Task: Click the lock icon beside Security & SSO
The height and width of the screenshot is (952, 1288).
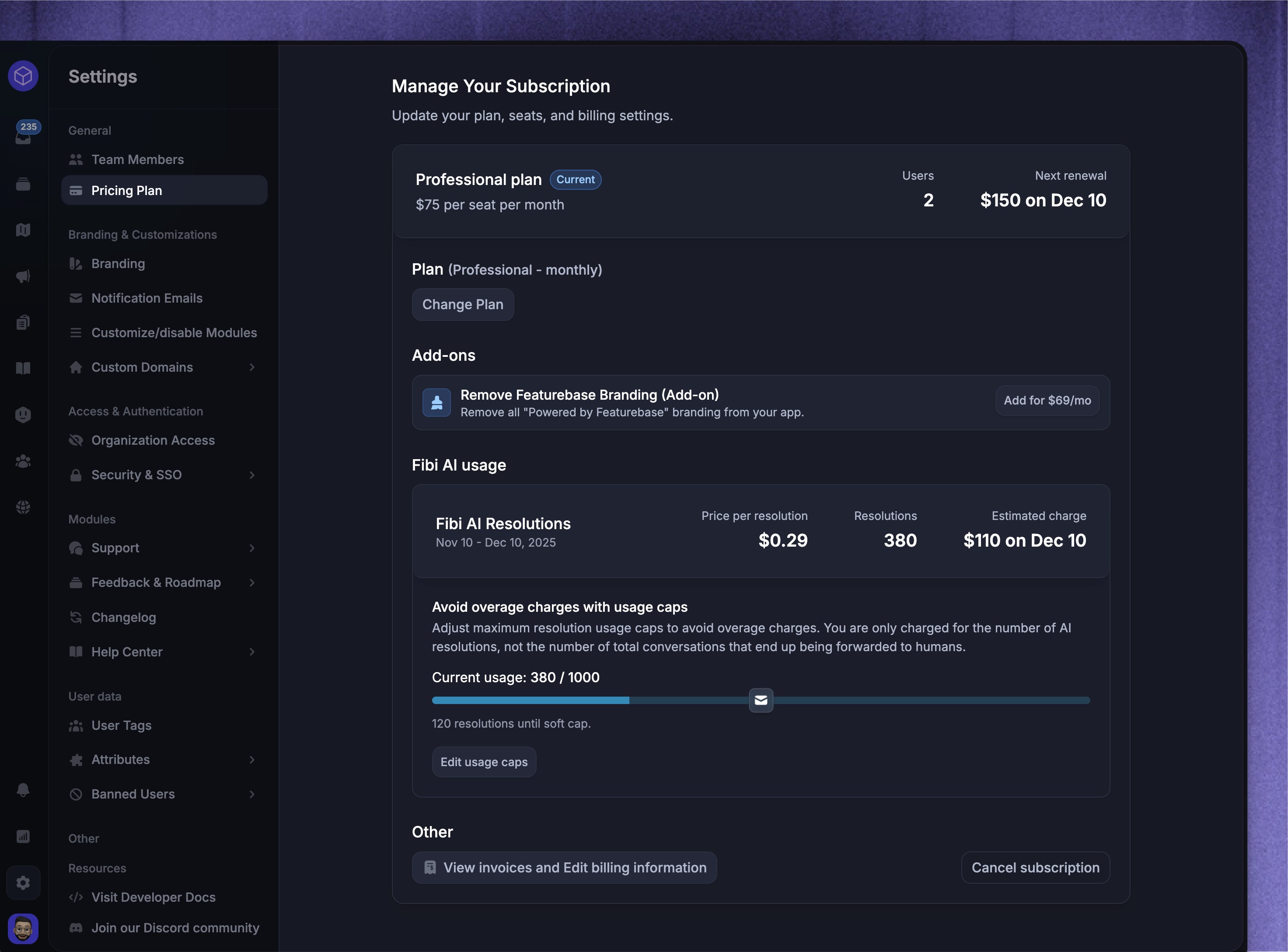Action: point(76,475)
